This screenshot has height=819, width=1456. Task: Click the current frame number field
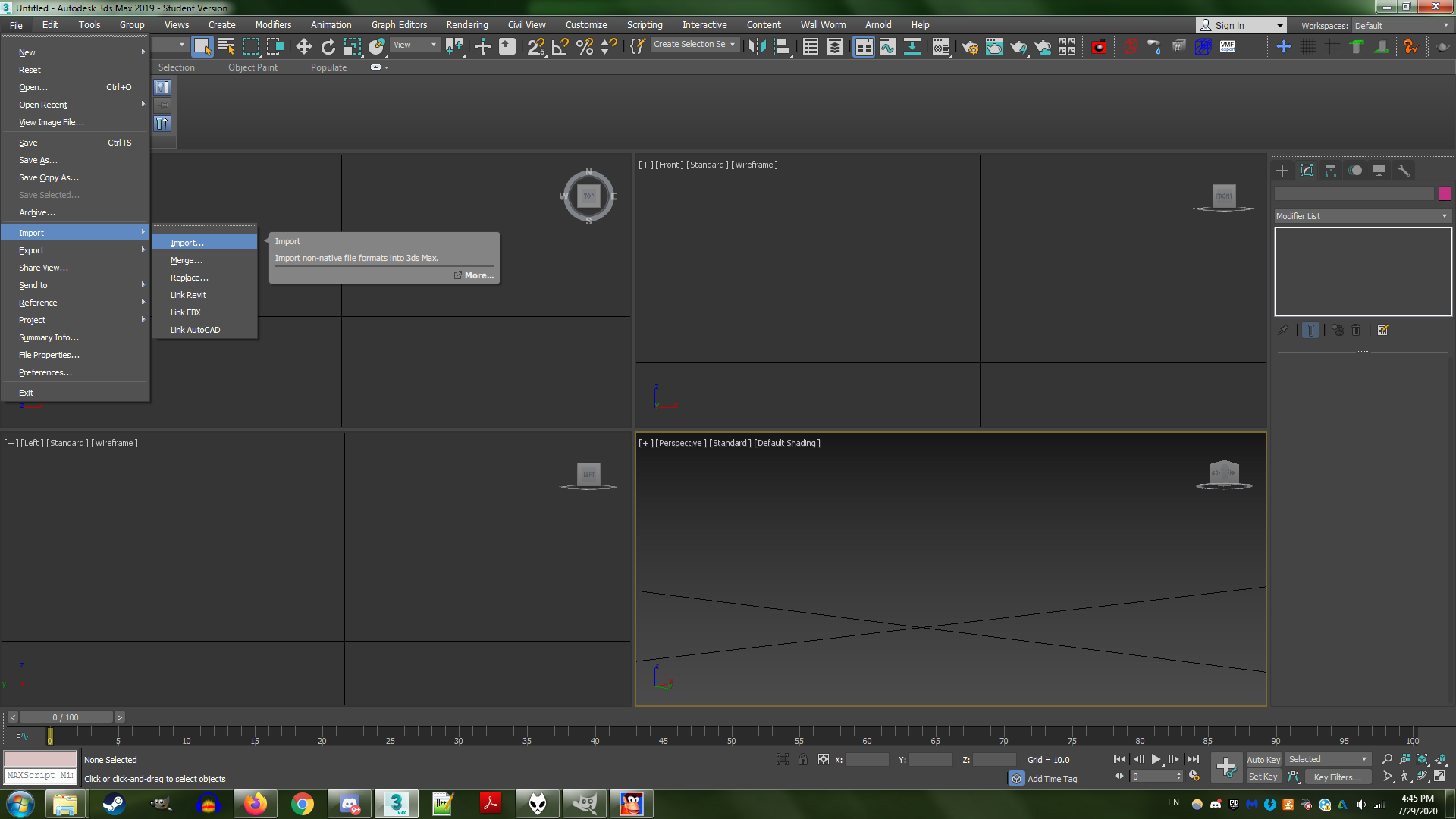1153,777
